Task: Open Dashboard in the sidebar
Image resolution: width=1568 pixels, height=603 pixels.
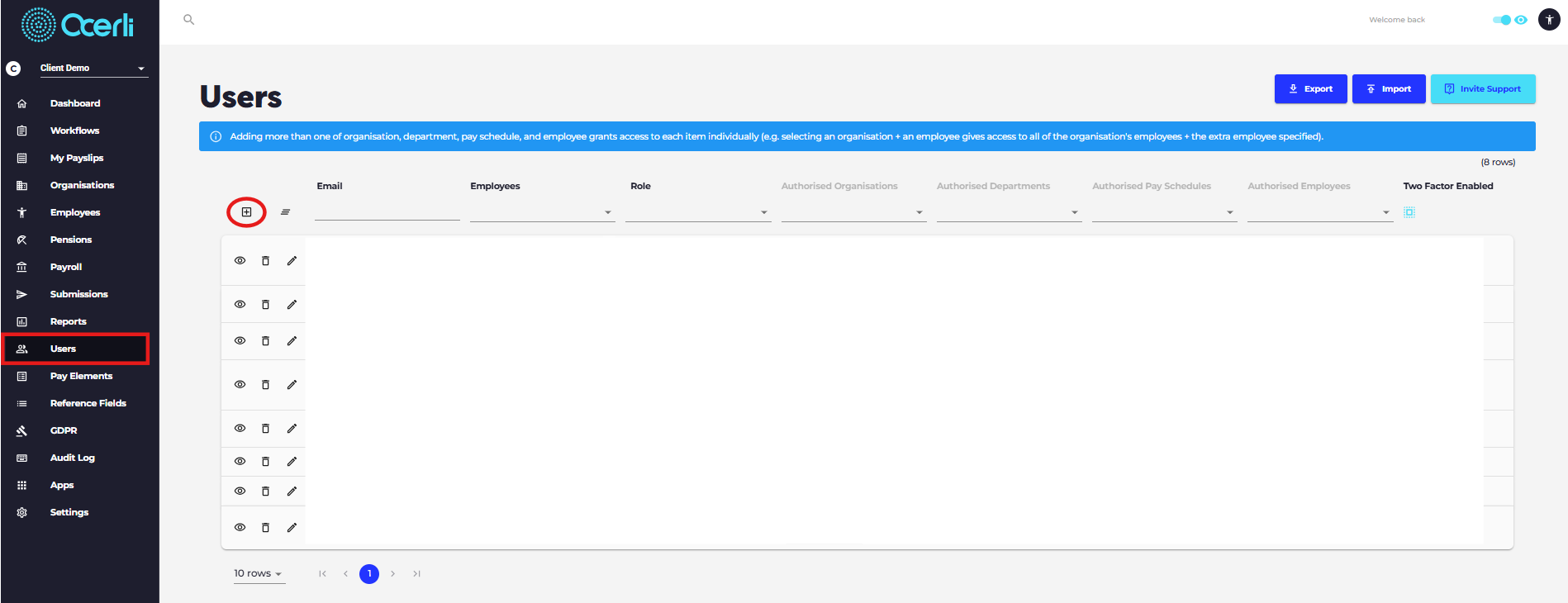Action: [x=75, y=103]
